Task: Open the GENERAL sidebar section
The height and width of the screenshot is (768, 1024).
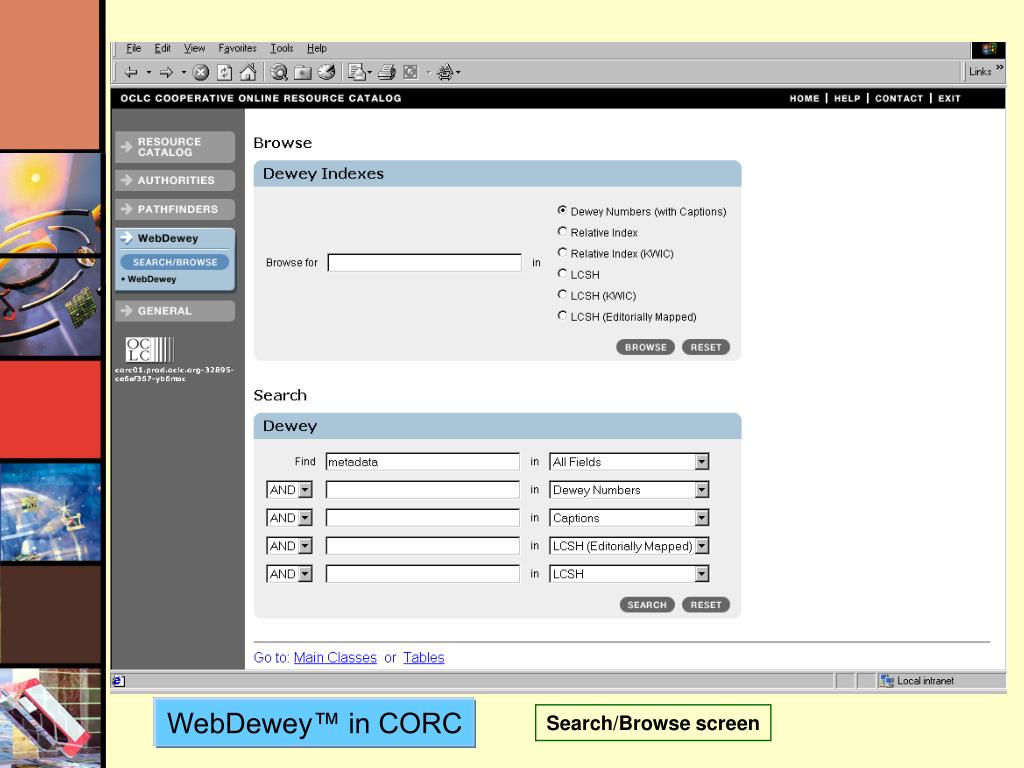Action: [x=175, y=311]
